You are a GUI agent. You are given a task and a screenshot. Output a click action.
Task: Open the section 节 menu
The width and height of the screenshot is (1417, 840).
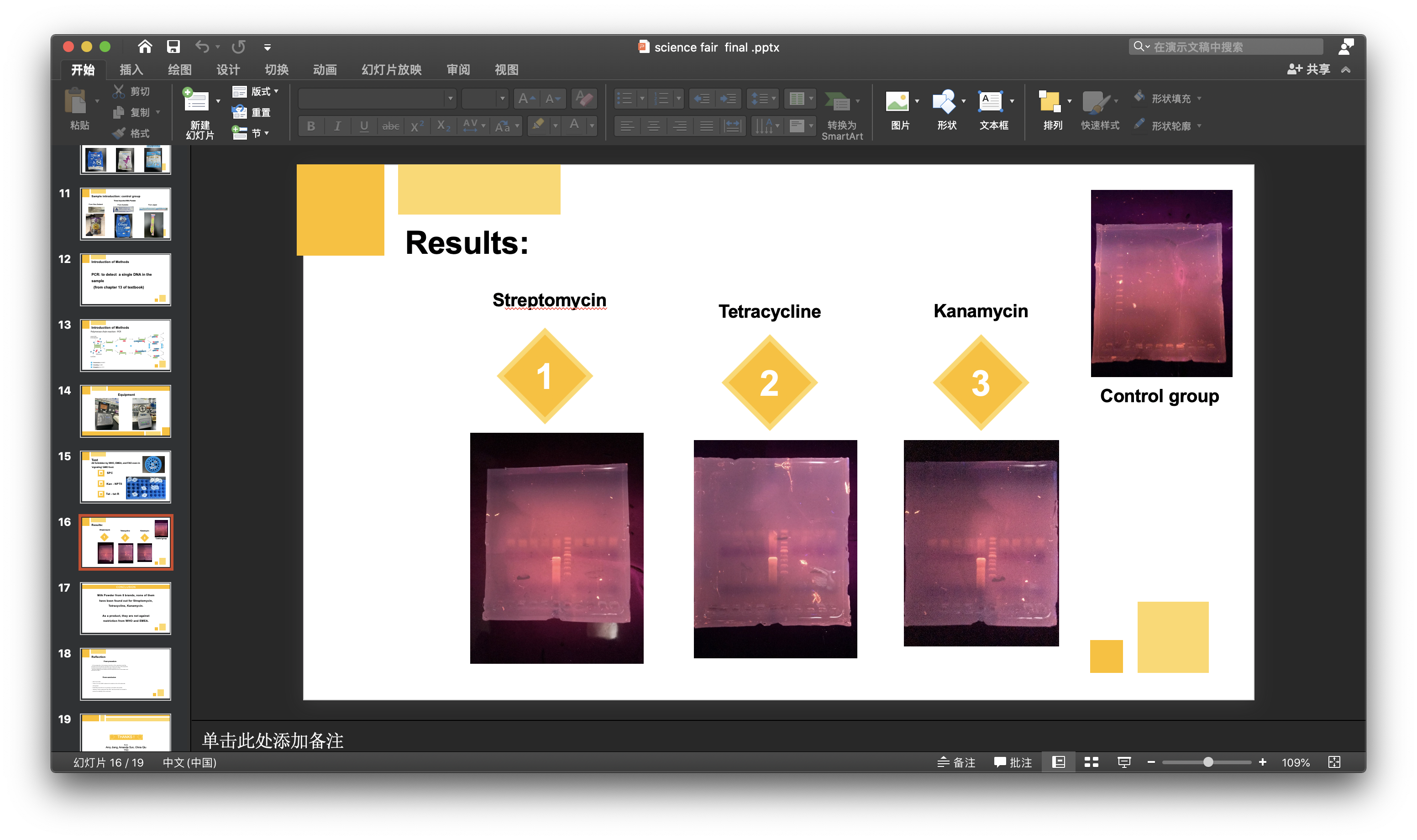click(x=250, y=133)
